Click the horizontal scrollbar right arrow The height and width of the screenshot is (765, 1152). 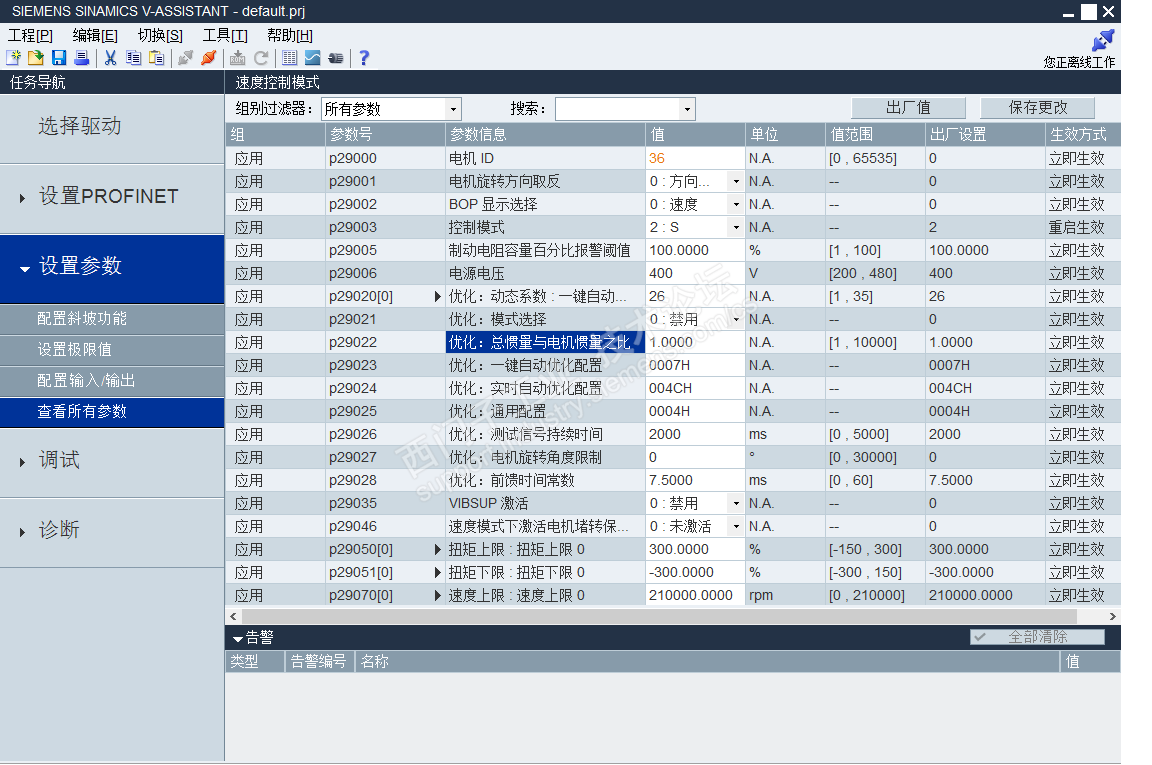click(1112, 617)
